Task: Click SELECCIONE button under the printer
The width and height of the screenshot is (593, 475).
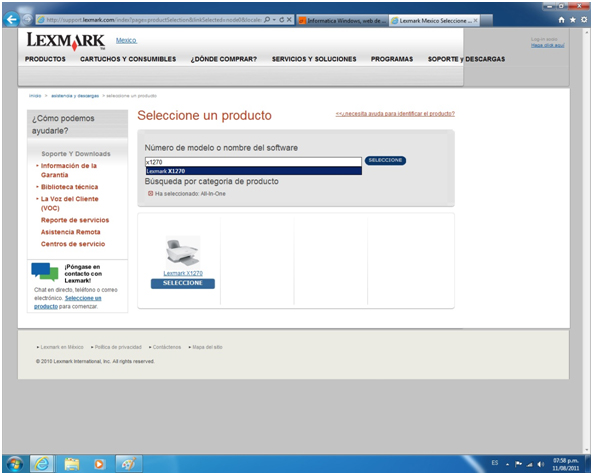Action: [183, 283]
